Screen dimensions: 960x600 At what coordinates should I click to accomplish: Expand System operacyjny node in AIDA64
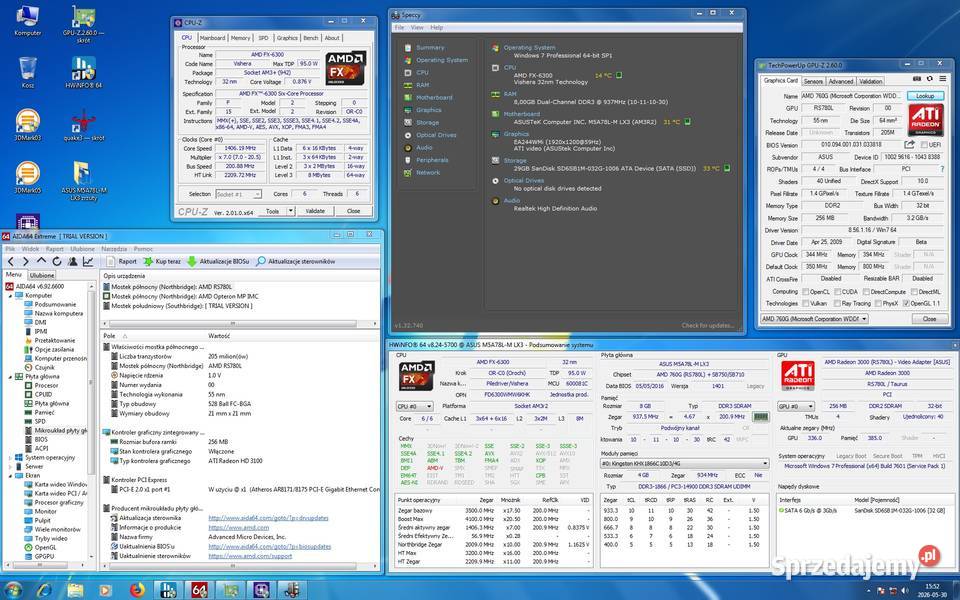point(10,457)
